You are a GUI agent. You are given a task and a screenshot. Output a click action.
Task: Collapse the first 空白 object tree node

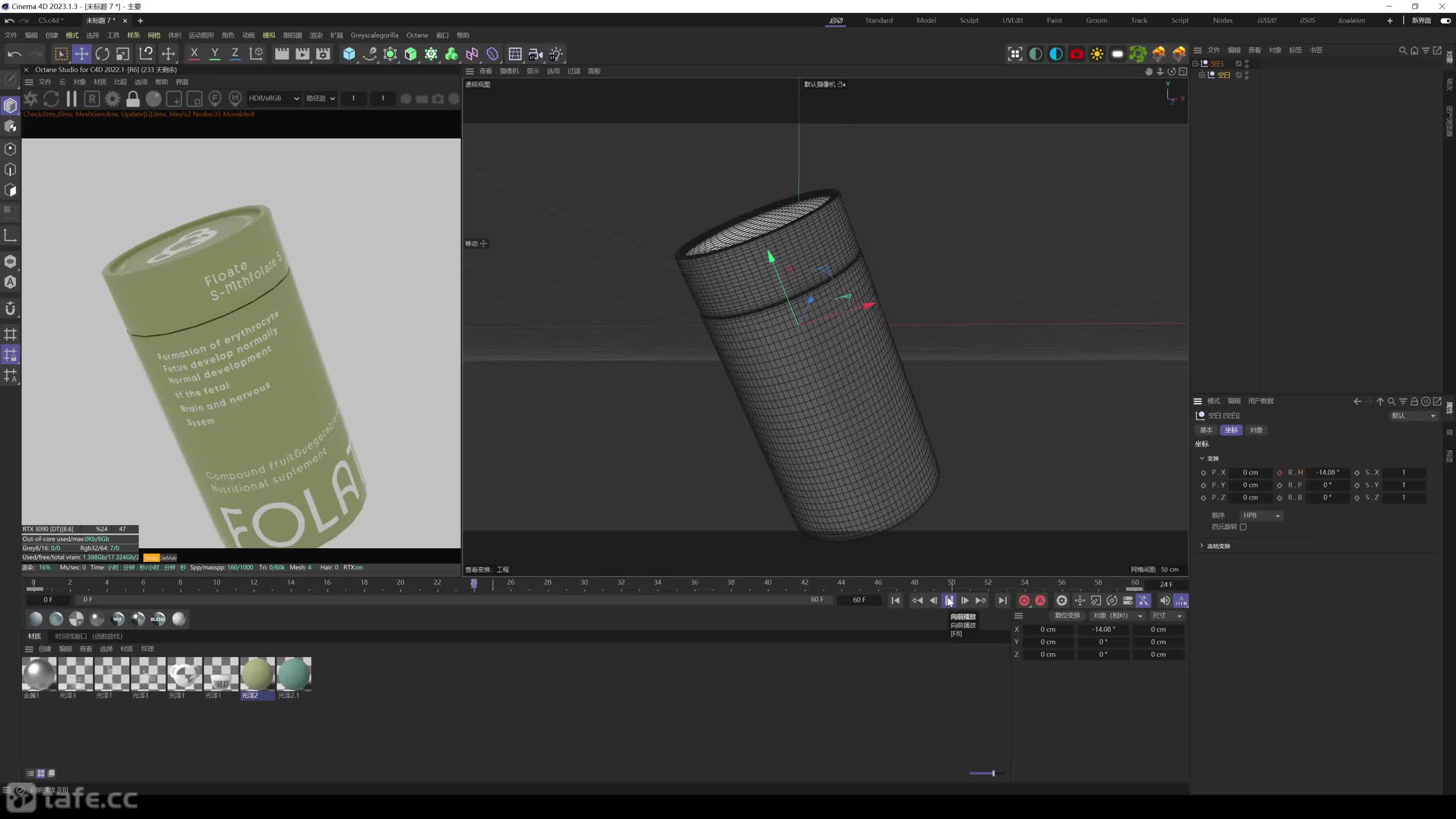(1195, 64)
